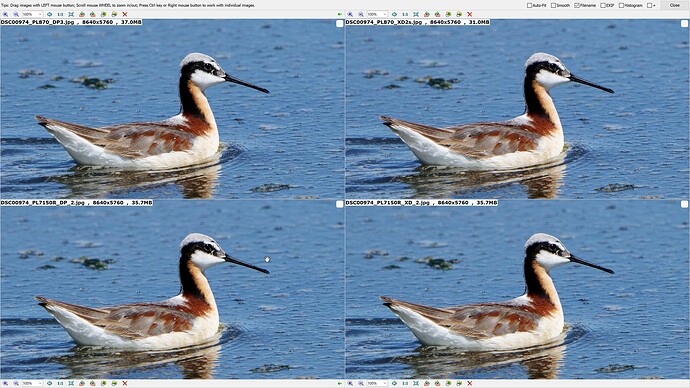Delete the PL870_XD2s image with its red X
This screenshot has height=388, width=690.
(470, 15)
